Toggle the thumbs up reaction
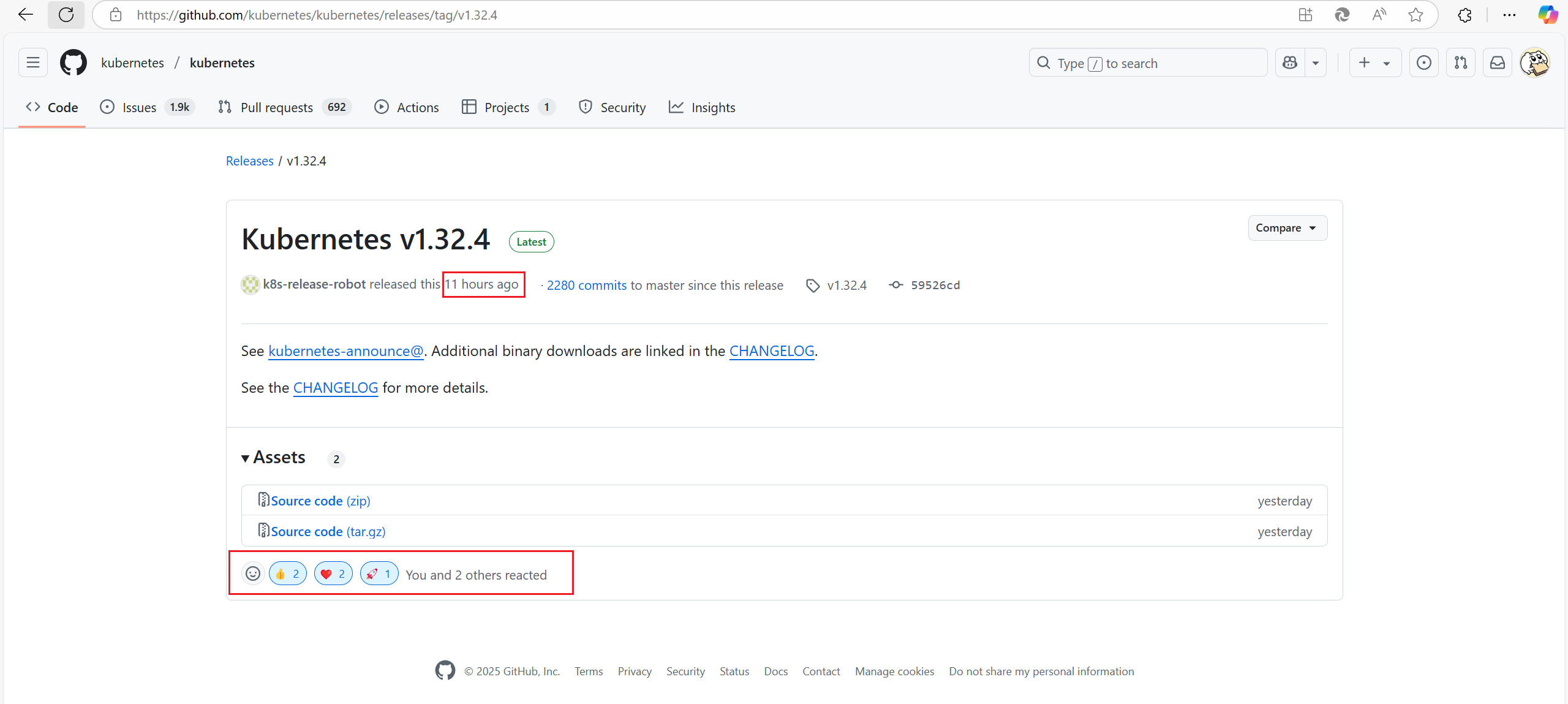This screenshot has height=704, width=1568. (x=288, y=574)
